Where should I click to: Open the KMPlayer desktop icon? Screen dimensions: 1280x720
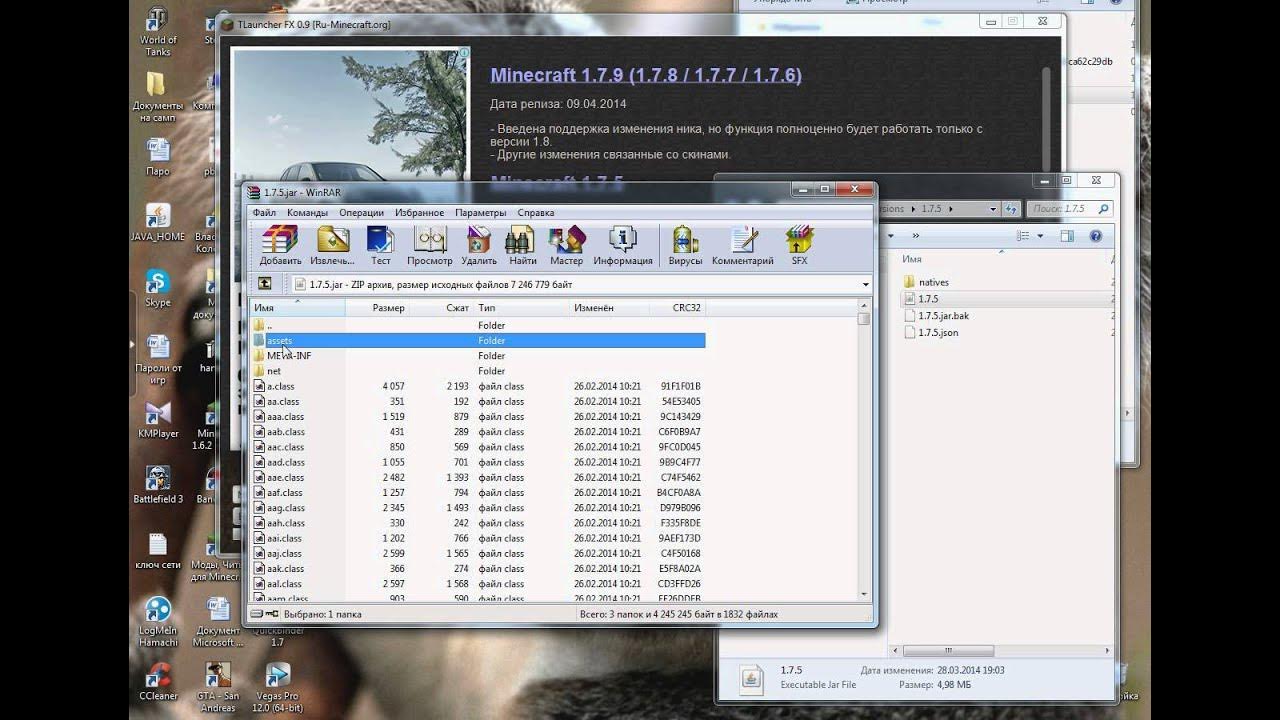tap(158, 419)
